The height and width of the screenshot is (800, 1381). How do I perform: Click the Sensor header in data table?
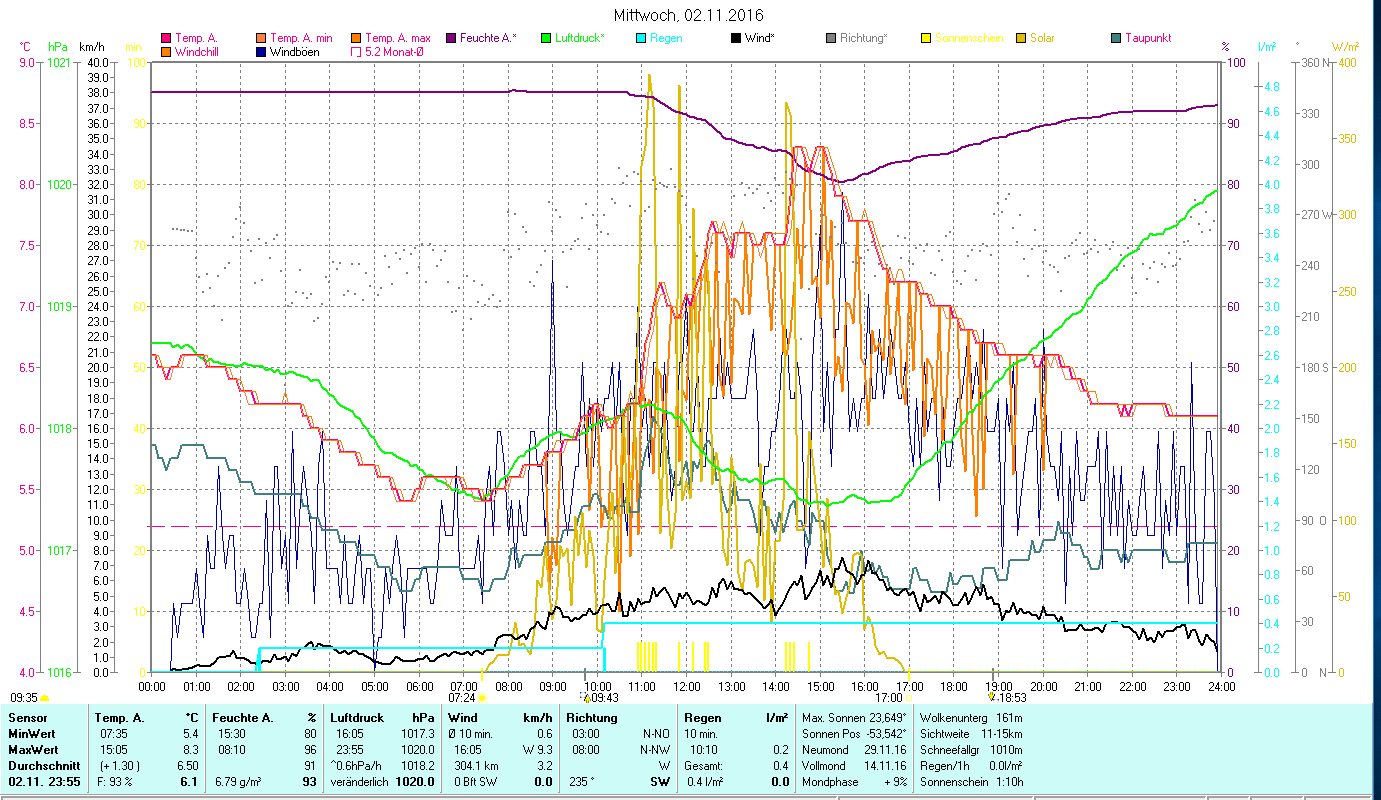point(27,718)
